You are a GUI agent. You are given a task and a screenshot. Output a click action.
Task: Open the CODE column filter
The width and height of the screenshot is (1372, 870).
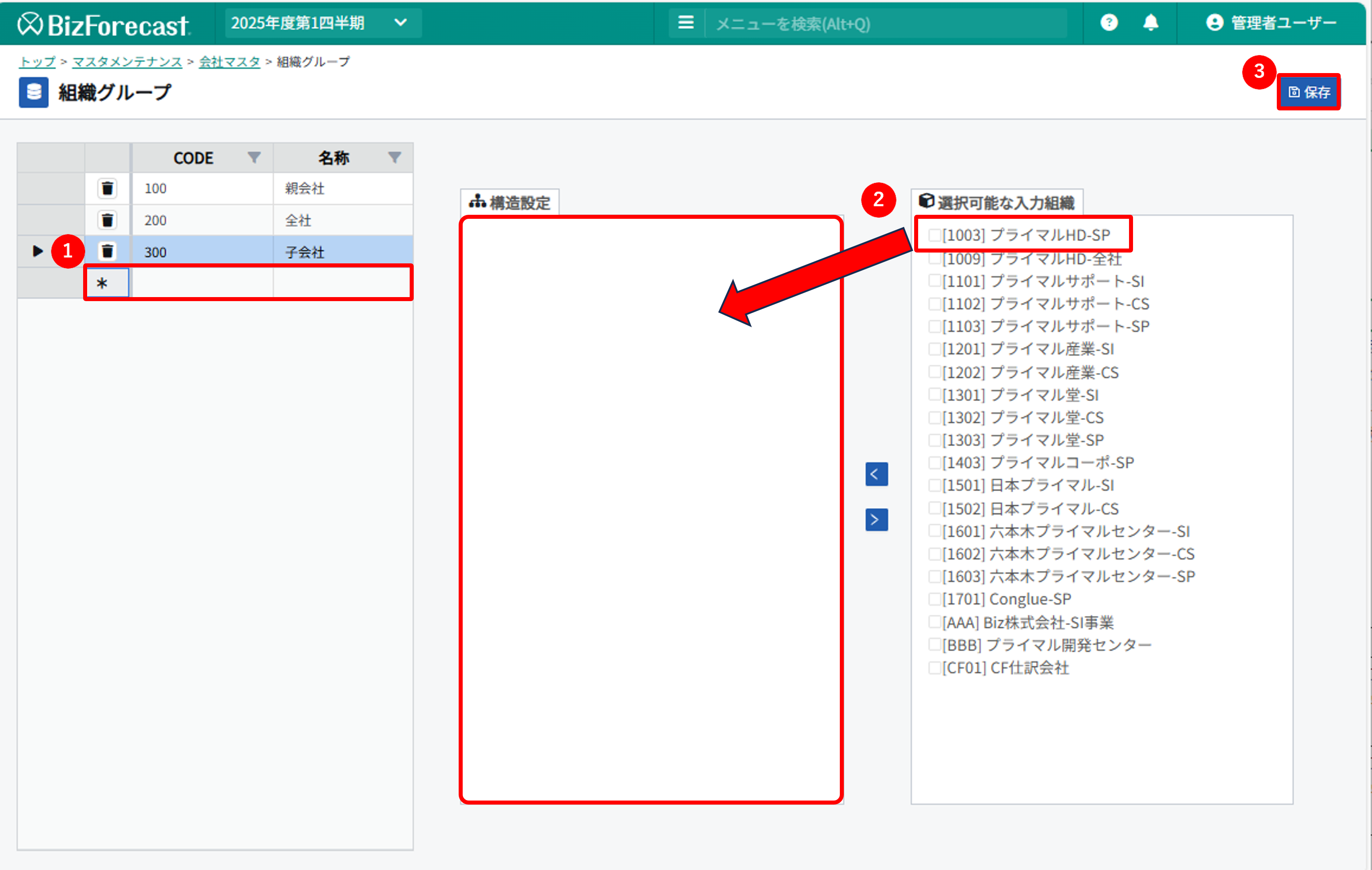coord(254,157)
